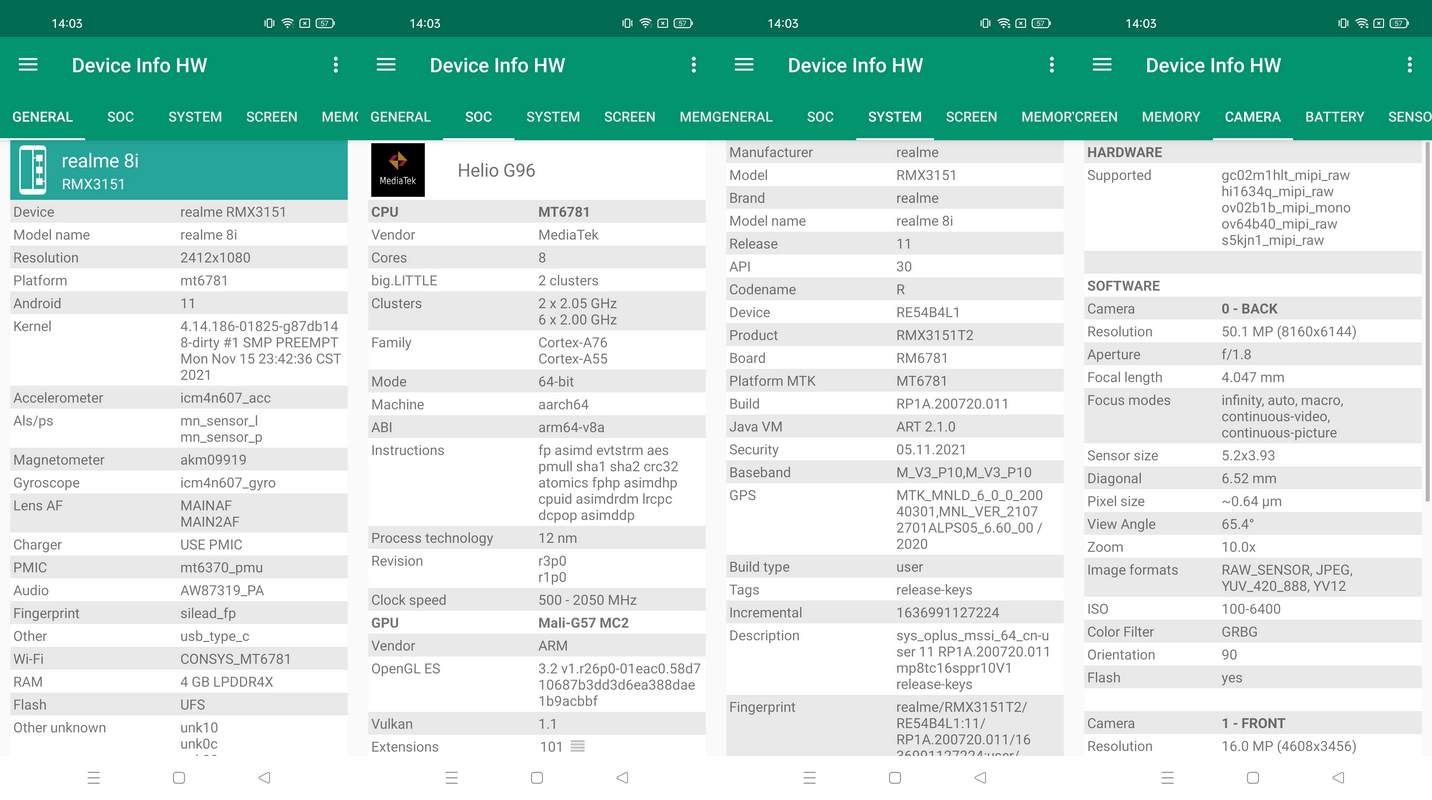The width and height of the screenshot is (1432, 800).
Task: Select Color Filter GRBG row
Action: point(1253,632)
